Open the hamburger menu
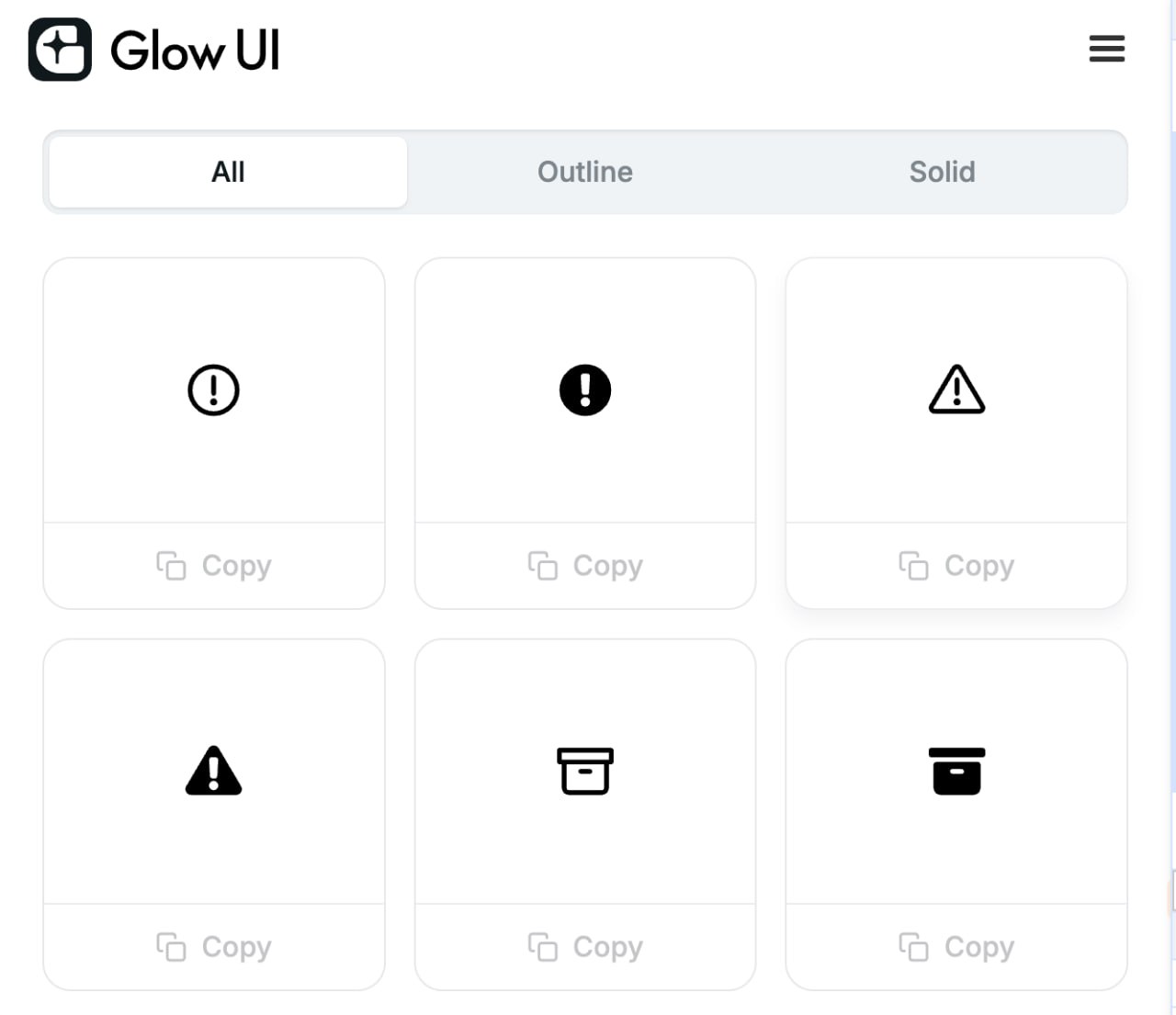Screen dimensions: 1176x1015 1107,49
